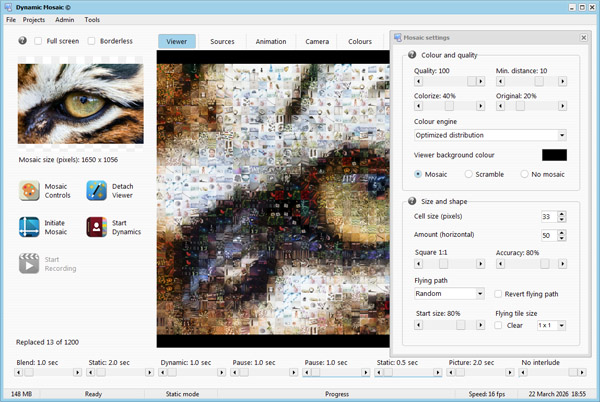This screenshot has width=600, height=402.
Task: Pick the Viewer background colour swatch
Action: [x=554, y=155]
